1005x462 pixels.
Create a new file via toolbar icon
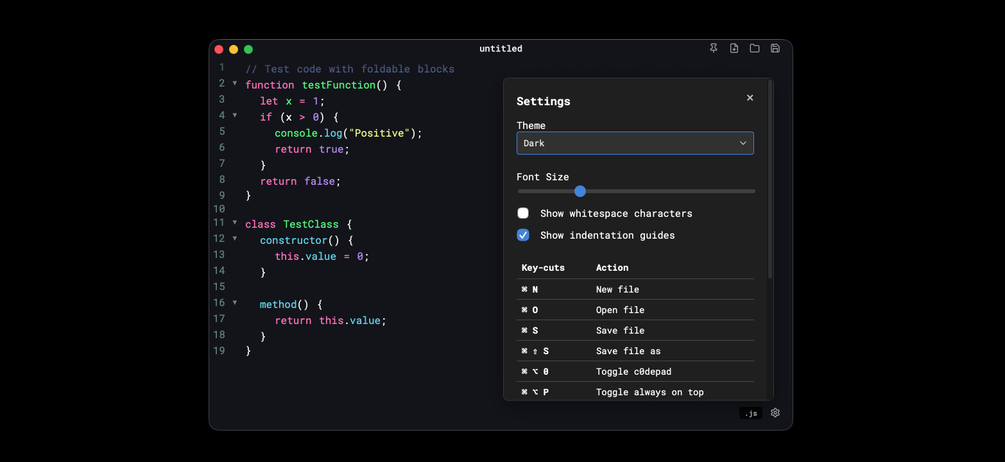(734, 48)
